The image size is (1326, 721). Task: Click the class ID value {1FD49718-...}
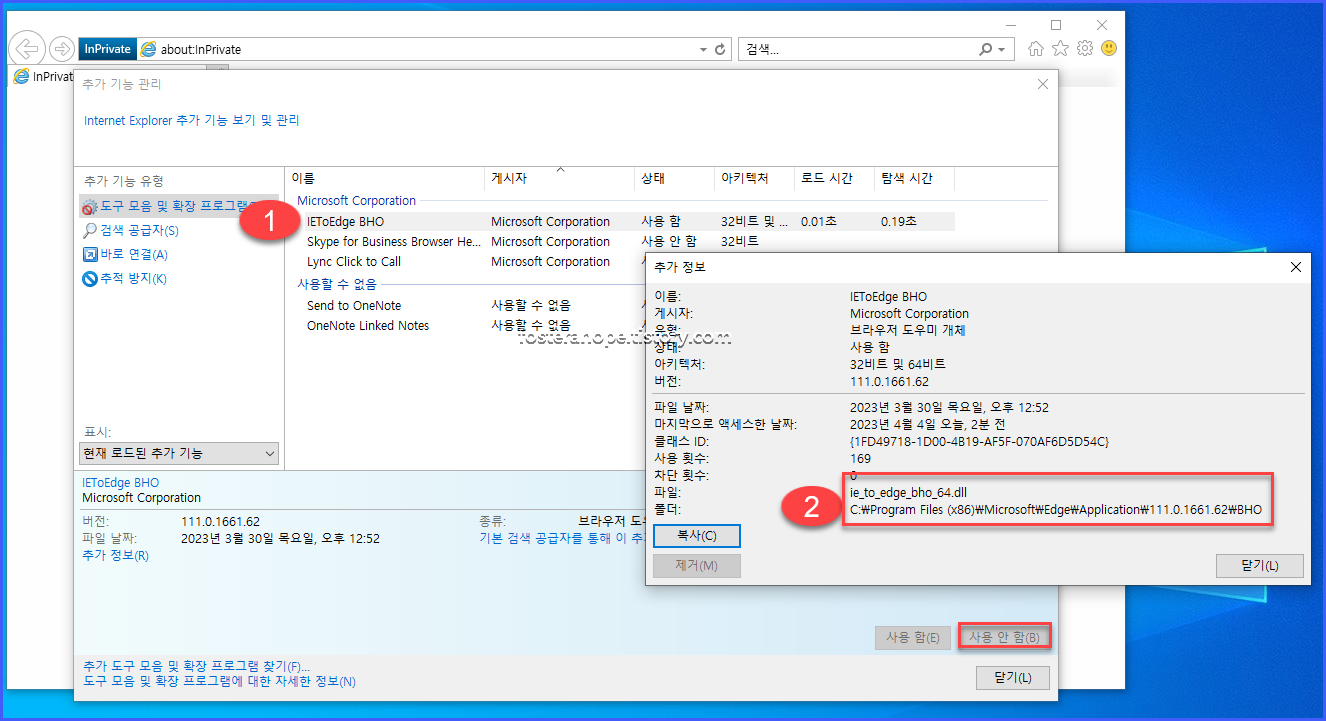tap(979, 442)
